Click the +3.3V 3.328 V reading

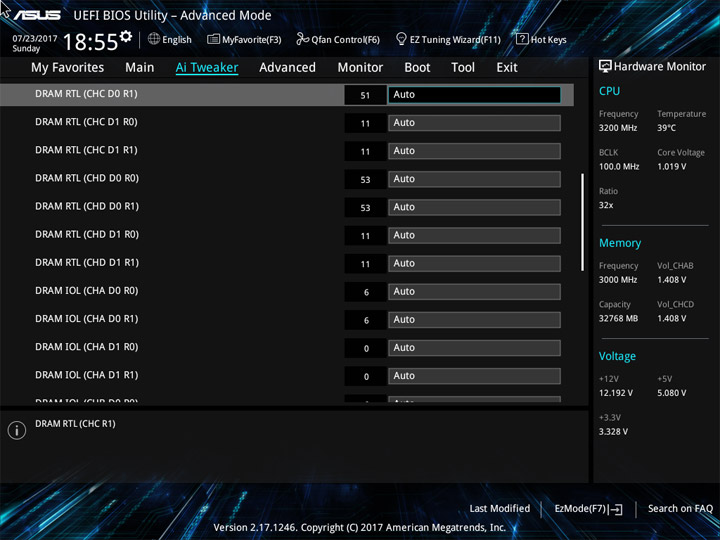point(613,432)
